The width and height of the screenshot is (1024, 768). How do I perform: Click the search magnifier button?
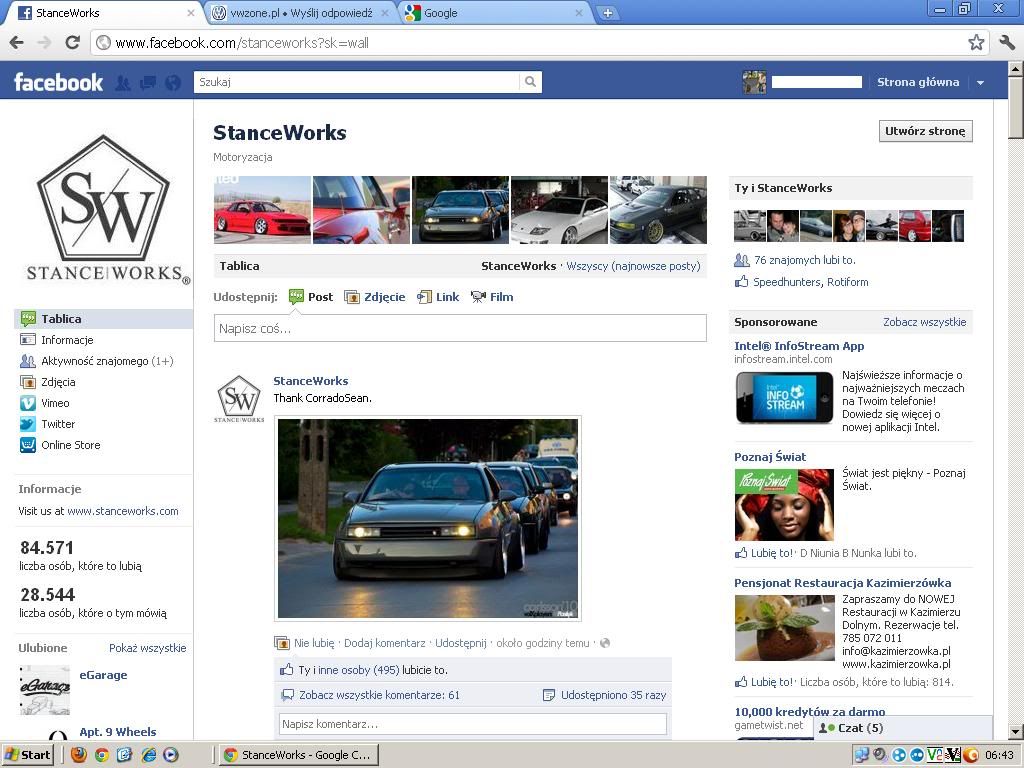pyautogui.click(x=530, y=82)
